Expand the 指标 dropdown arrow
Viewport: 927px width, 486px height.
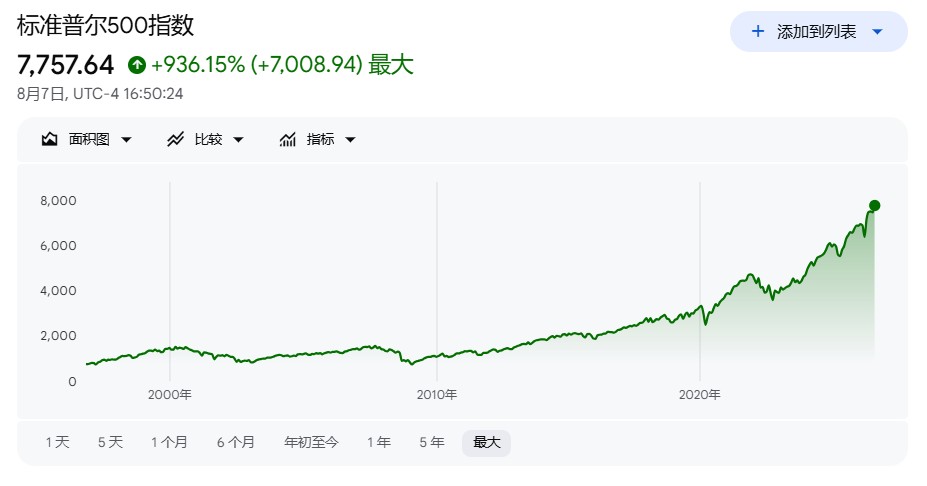click(x=350, y=140)
